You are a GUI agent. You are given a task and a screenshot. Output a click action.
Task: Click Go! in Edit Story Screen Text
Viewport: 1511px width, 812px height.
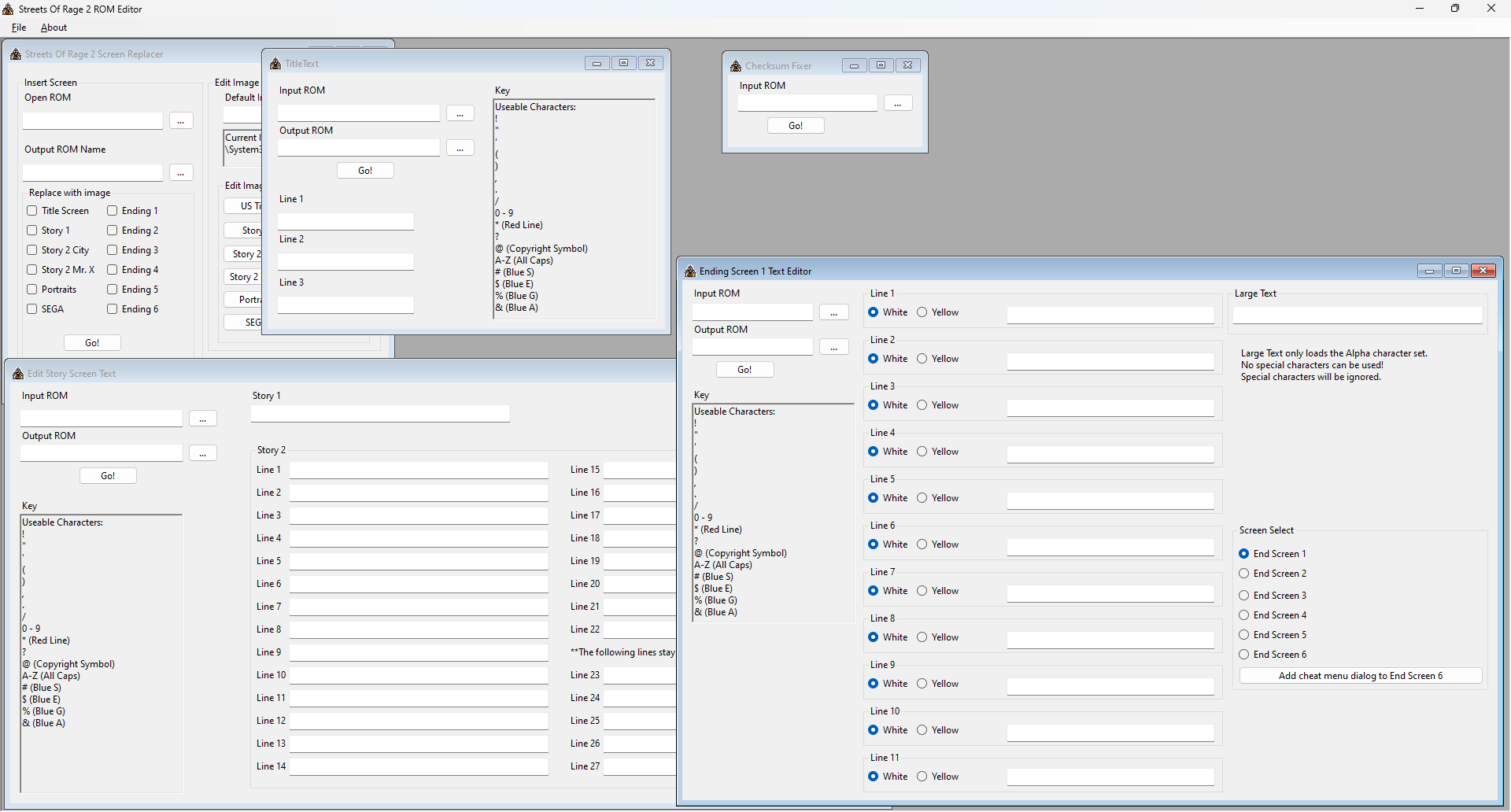tap(108, 476)
